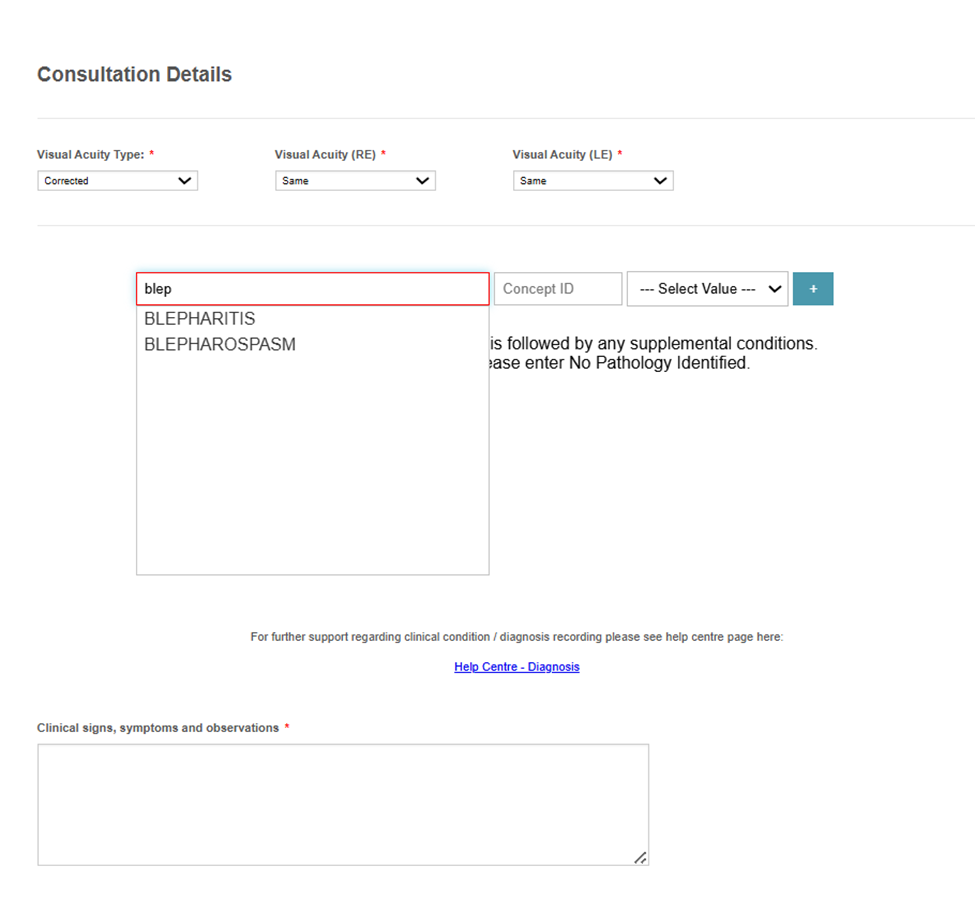Click into the clinical signs and observations textarea
Screen dimensions: 975x898
tap(343, 805)
